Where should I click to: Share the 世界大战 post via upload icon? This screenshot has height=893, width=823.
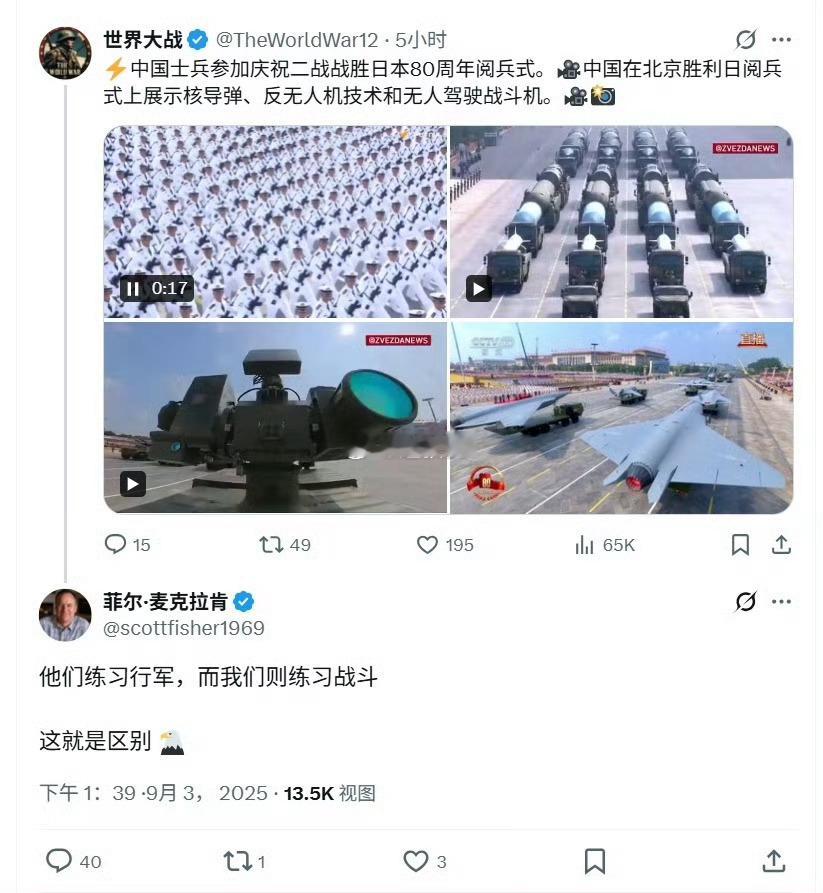(781, 545)
